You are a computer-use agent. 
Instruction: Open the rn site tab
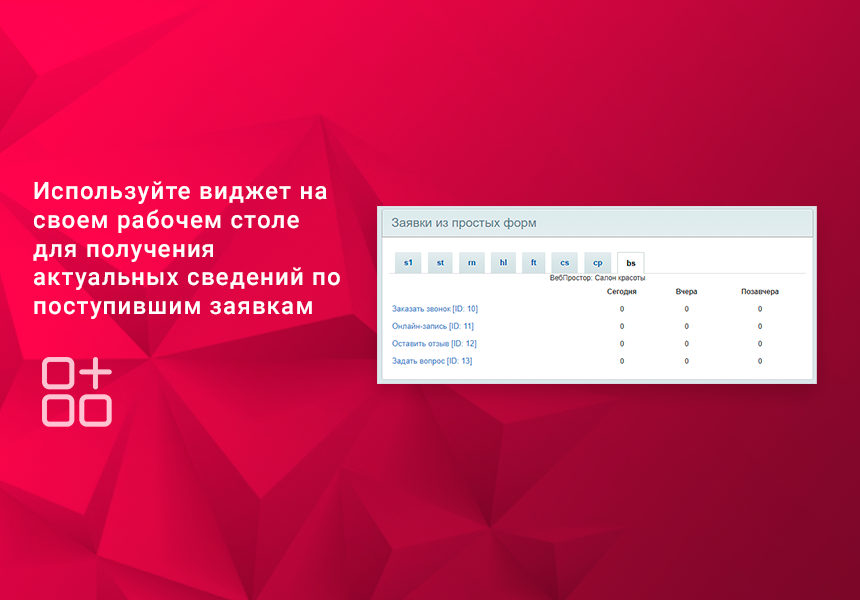(x=471, y=263)
